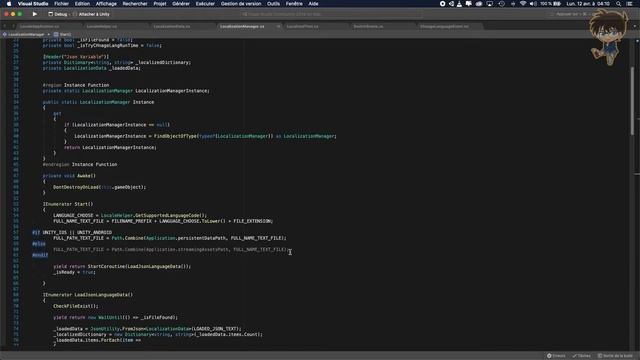Viewport: 640px width, 360px height.
Task: Click the Time Machine menu bar icon
Action: (501, 4)
